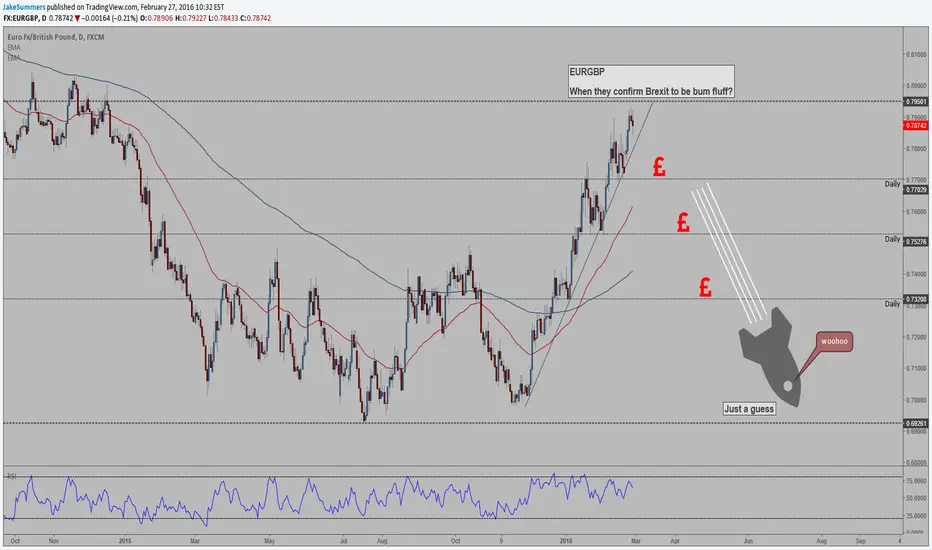
Task: Select the Just a guess text label
Action: coord(749,409)
